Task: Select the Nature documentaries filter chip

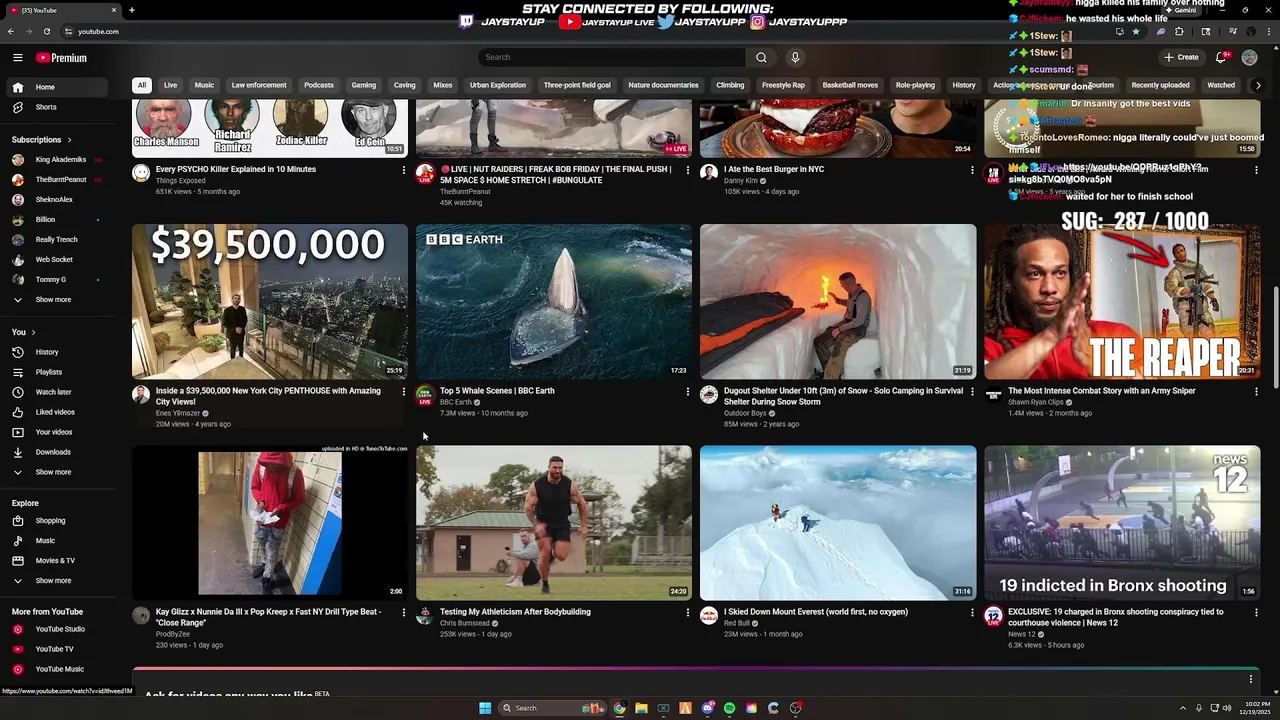Action: tap(663, 85)
